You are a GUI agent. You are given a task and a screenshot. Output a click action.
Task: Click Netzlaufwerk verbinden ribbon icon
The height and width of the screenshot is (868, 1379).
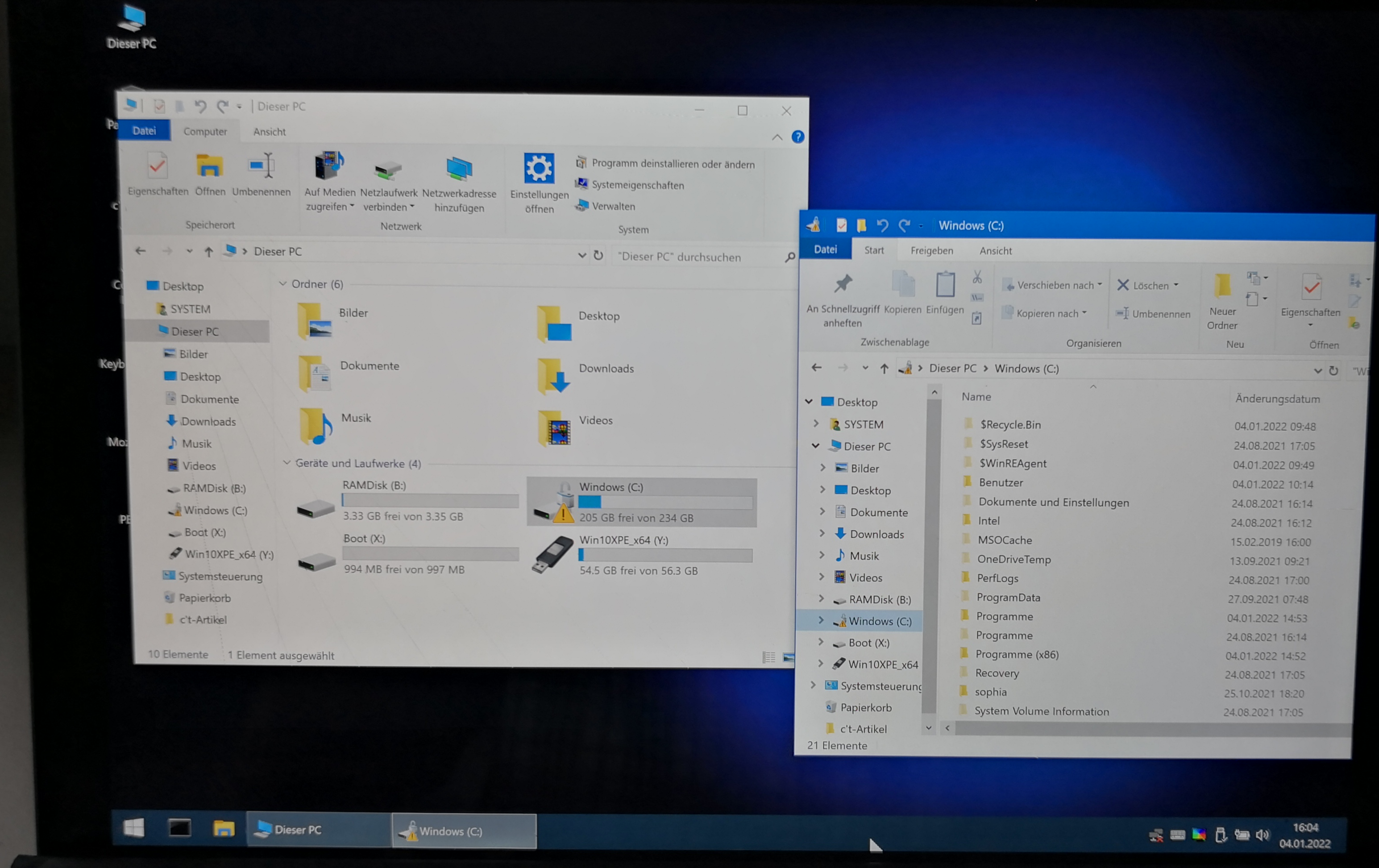click(x=388, y=170)
